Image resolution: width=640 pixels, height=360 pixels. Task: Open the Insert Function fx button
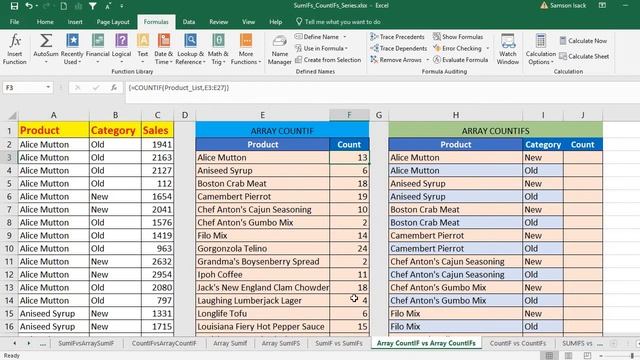15,49
